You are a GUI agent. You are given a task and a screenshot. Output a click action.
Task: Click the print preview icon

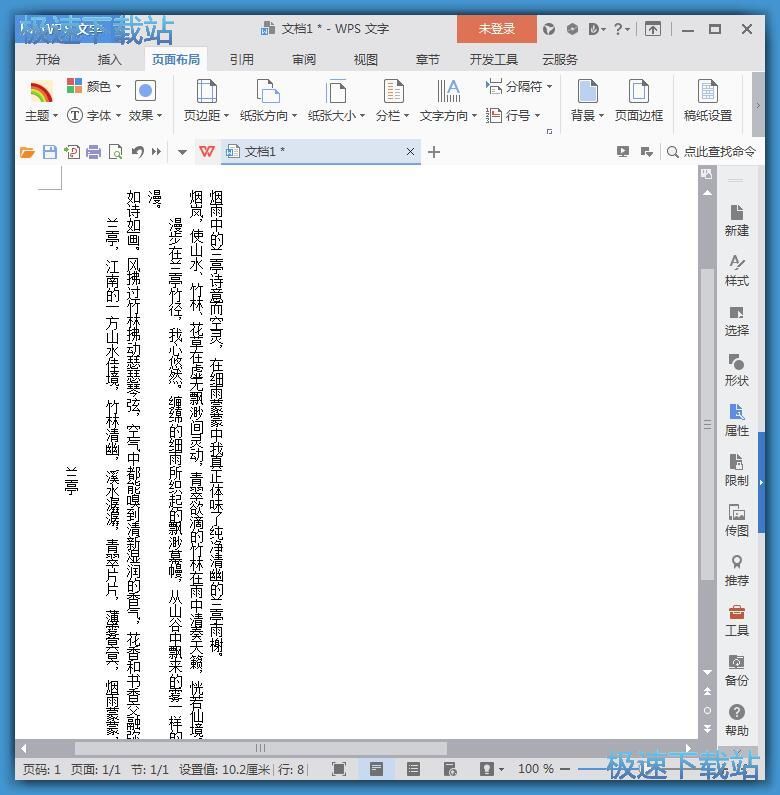coord(116,152)
